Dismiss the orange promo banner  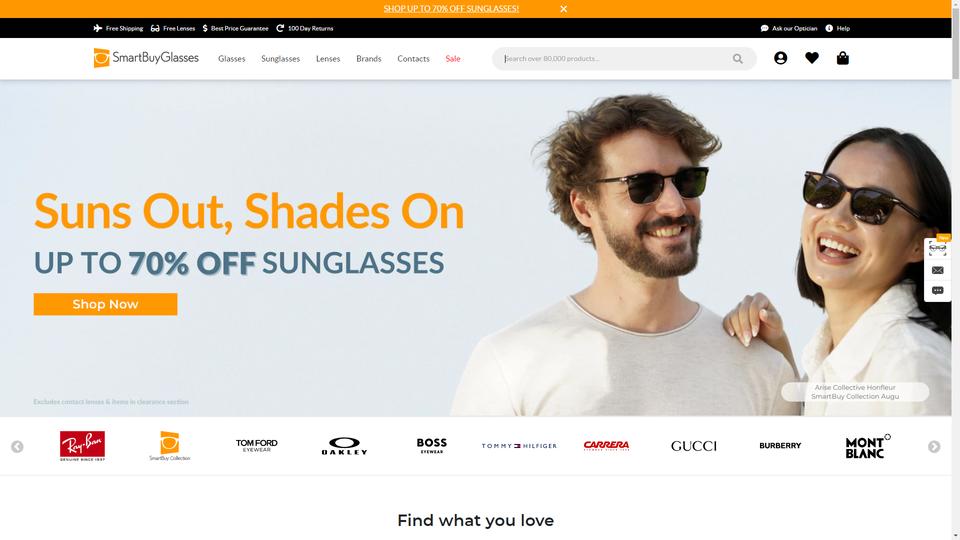563,9
